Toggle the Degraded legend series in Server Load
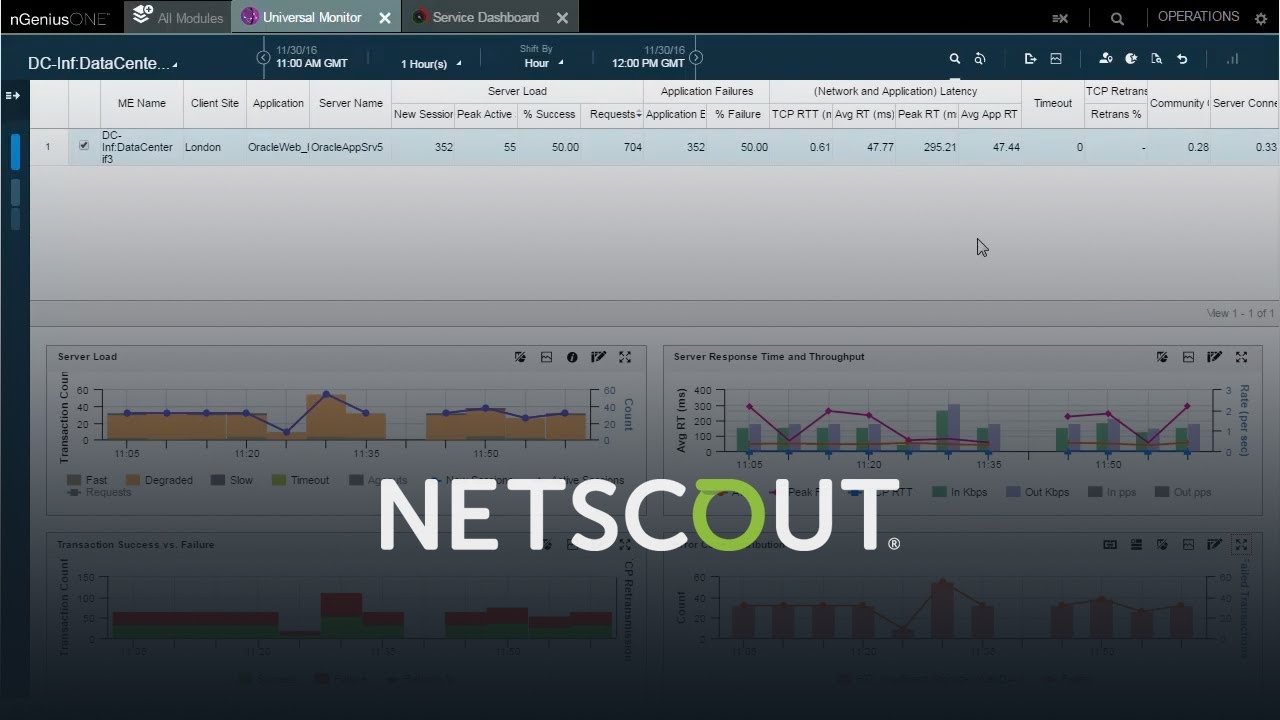 159,480
